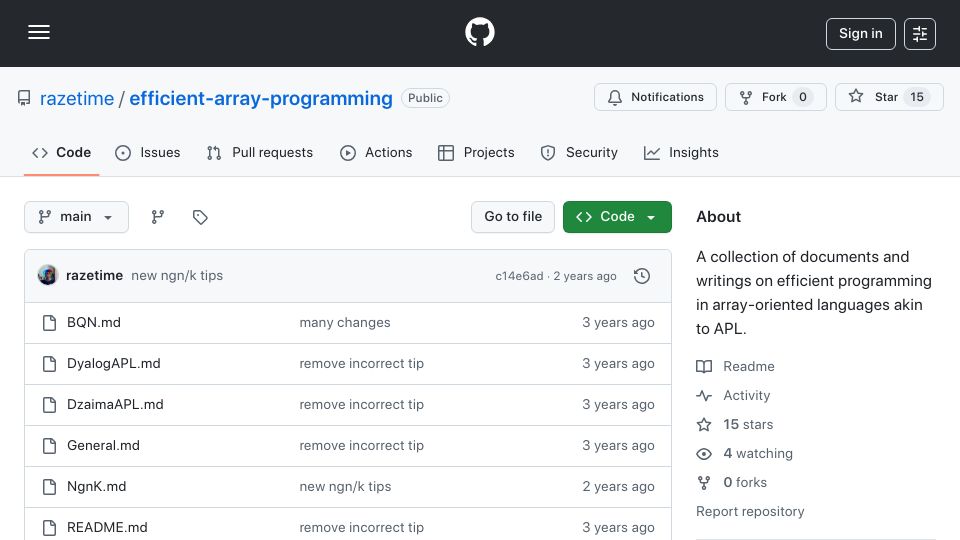Viewport: 960px width, 540px height.
Task: Open latest commit message 'new ngn/k tips'
Action: point(177,276)
